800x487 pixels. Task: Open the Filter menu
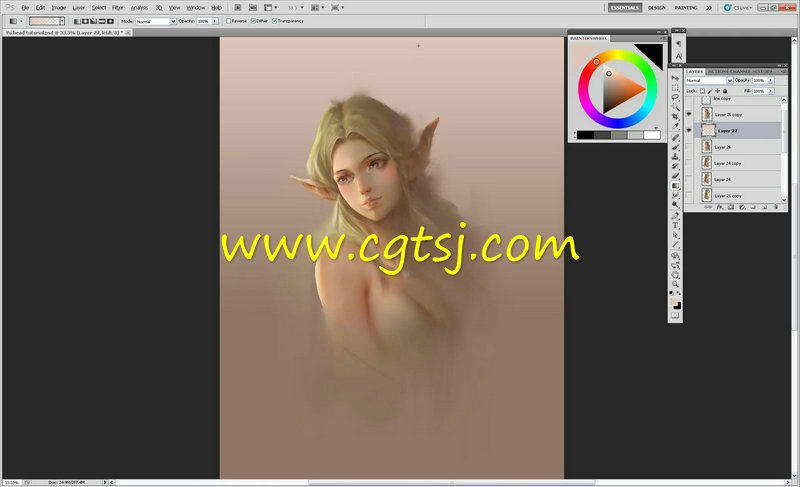[117, 8]
